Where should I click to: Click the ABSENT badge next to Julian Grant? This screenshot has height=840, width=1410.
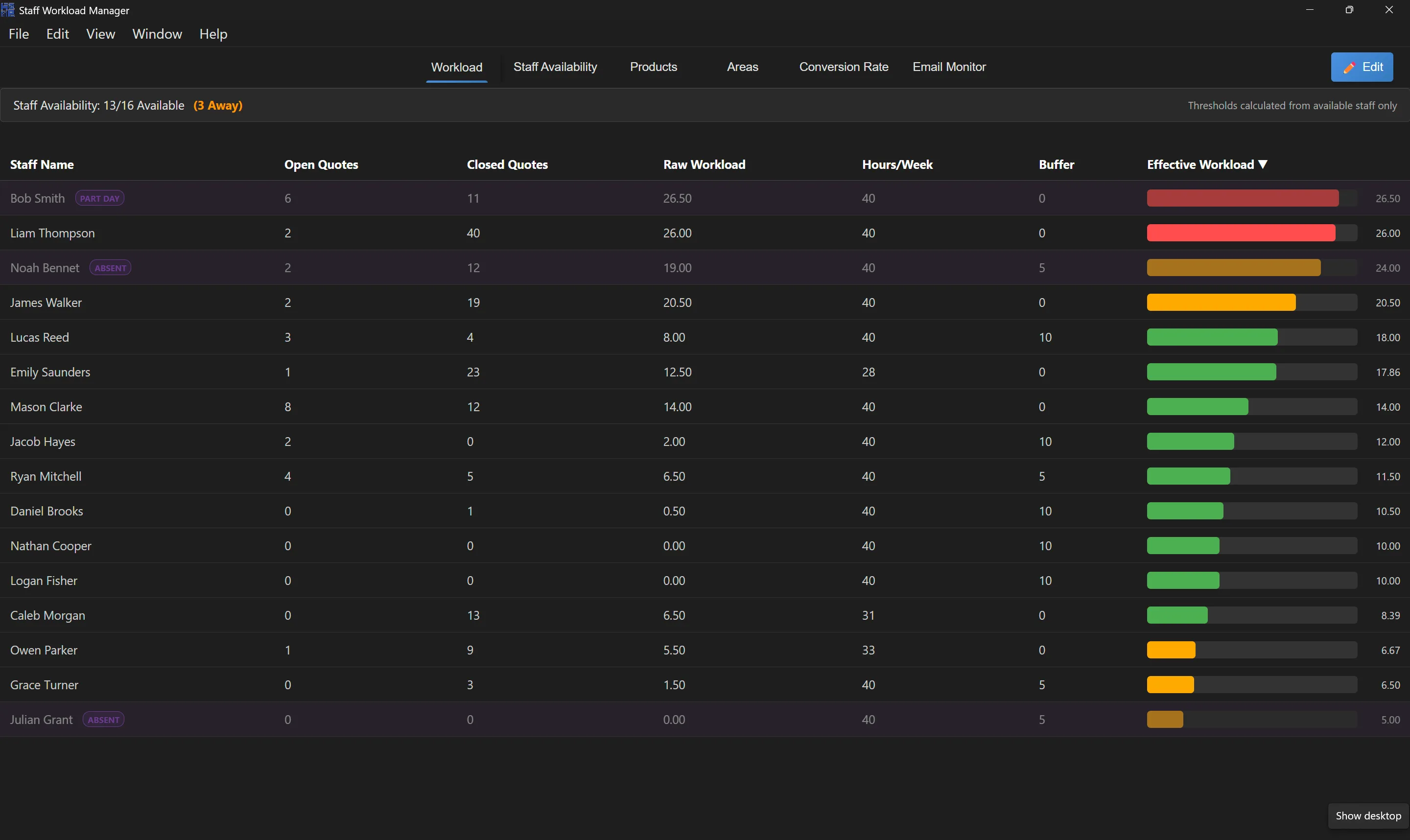104,720
